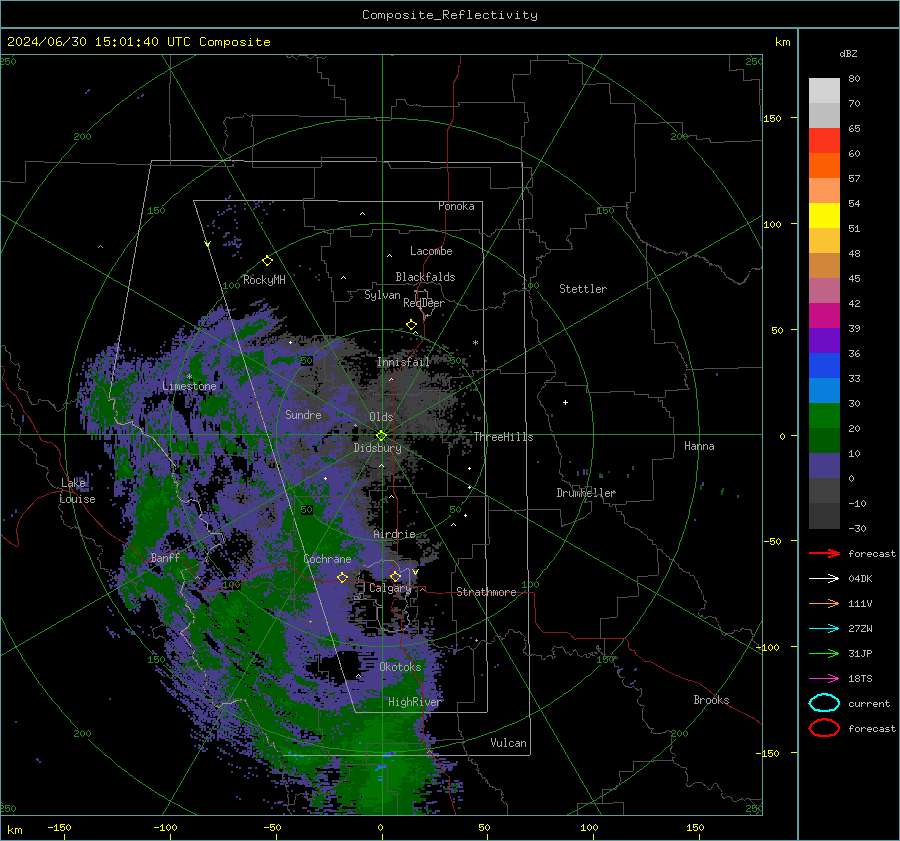
Task: Click the Innisfail city label
Action: pyautogui.click(x=403, y=362)
